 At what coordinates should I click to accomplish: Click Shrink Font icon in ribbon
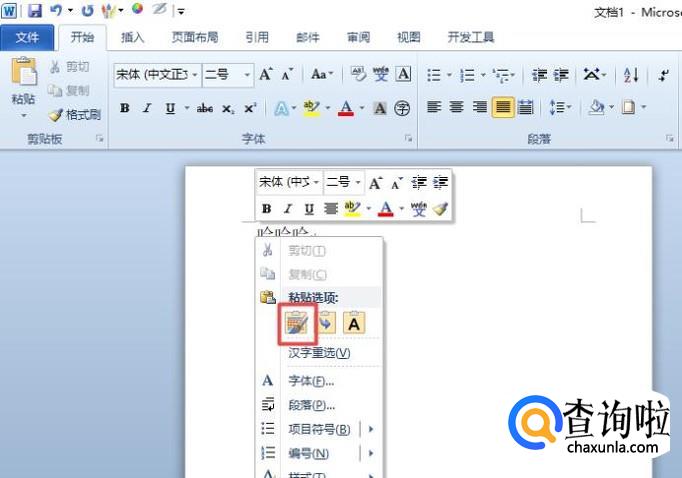(287, 74)
